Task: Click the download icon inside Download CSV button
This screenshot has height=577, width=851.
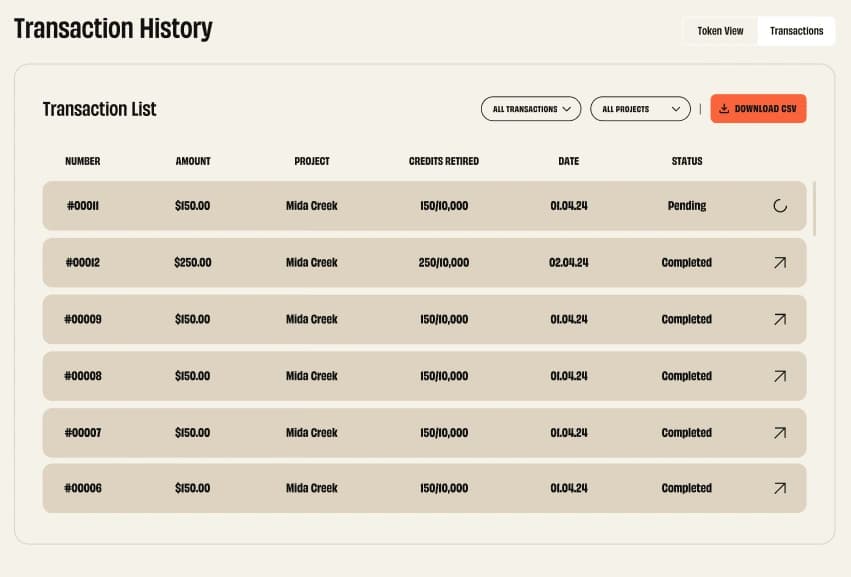Action: (x=723, y=108)
